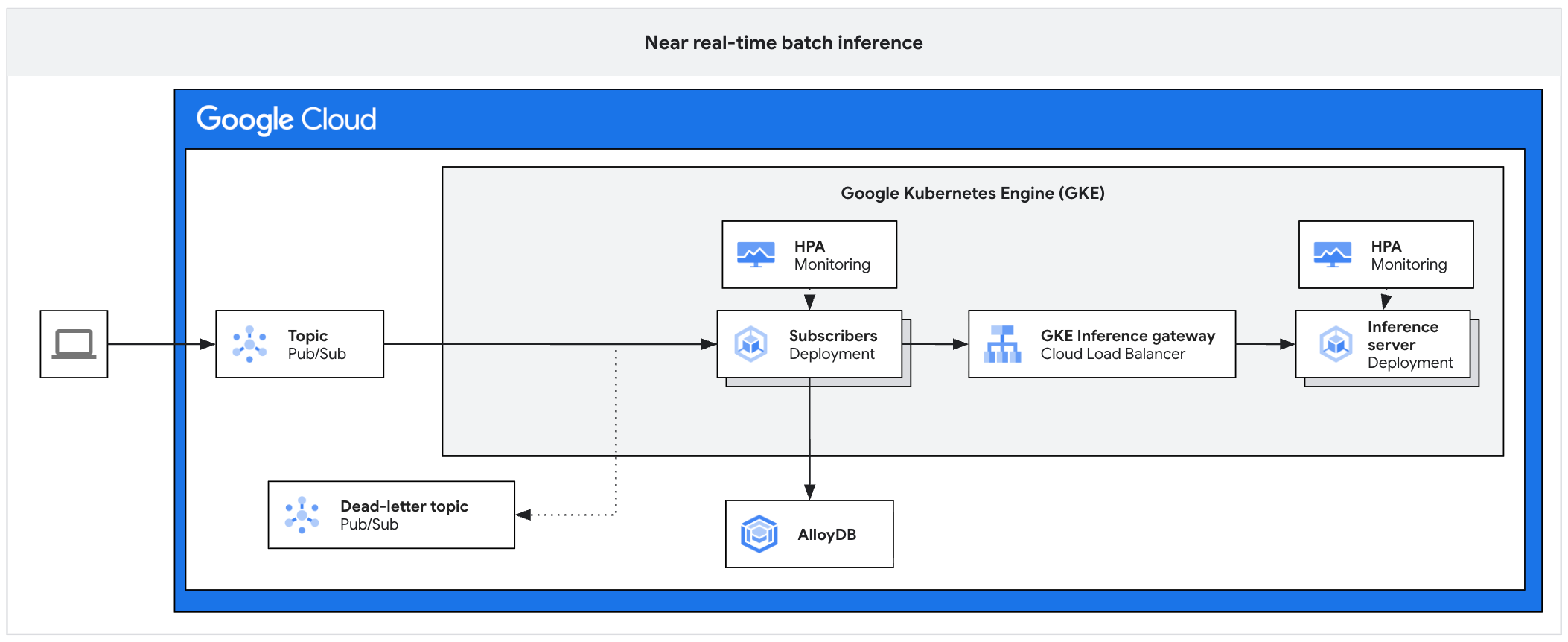Select the AlloyDB label text

(x=826, y=535)
